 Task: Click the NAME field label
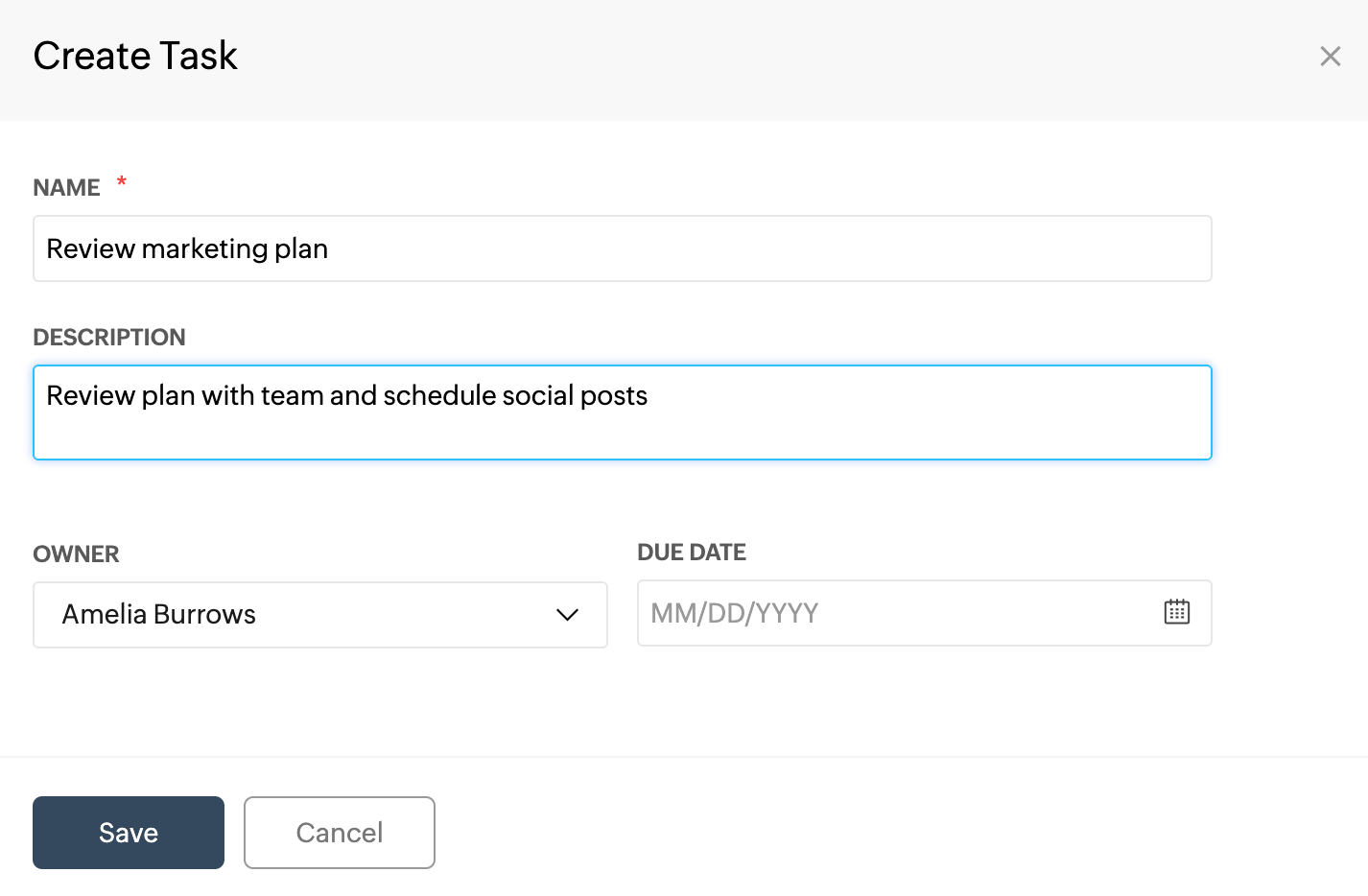[66, 187]
